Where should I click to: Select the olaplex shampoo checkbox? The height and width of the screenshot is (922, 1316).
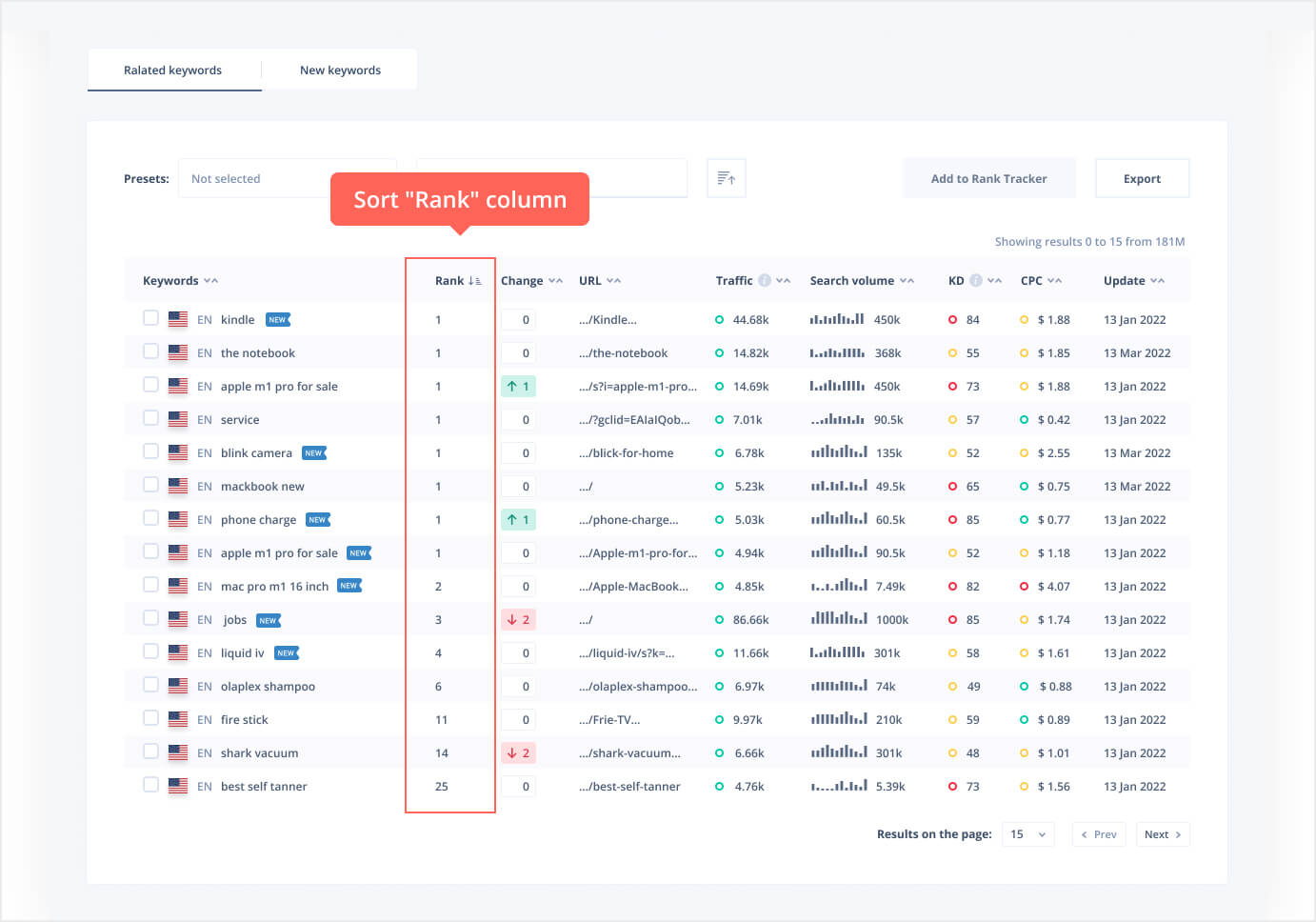click(x=150, y=685)
